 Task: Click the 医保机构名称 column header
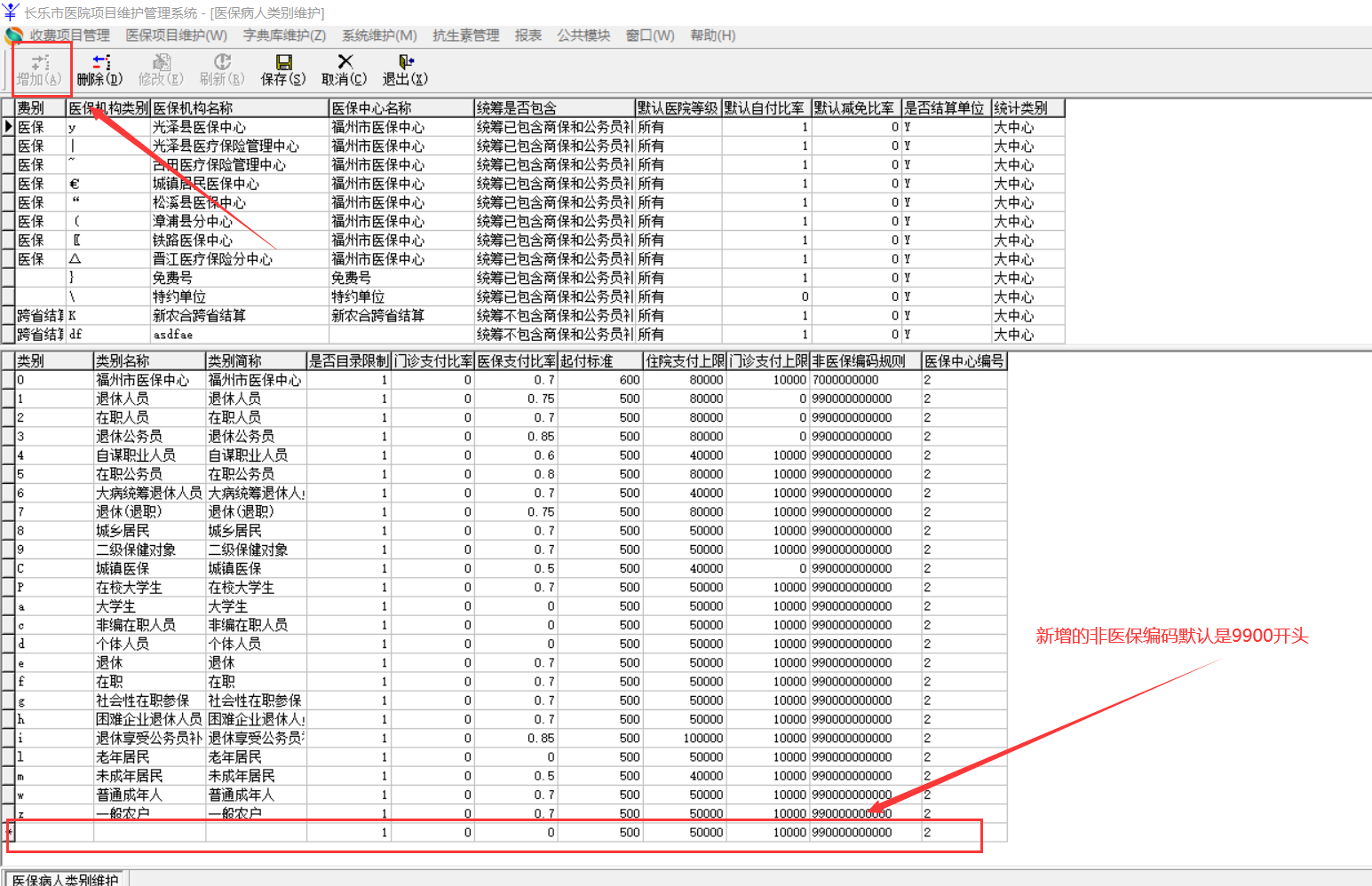240,108
